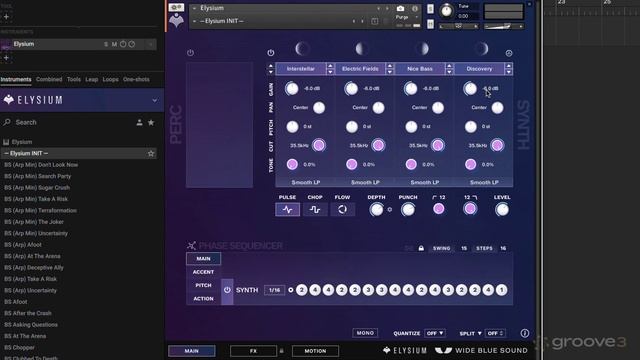This screenshot has width=640, height=360.
Task: Open the FX page at bottom
Action: (253, 351)
